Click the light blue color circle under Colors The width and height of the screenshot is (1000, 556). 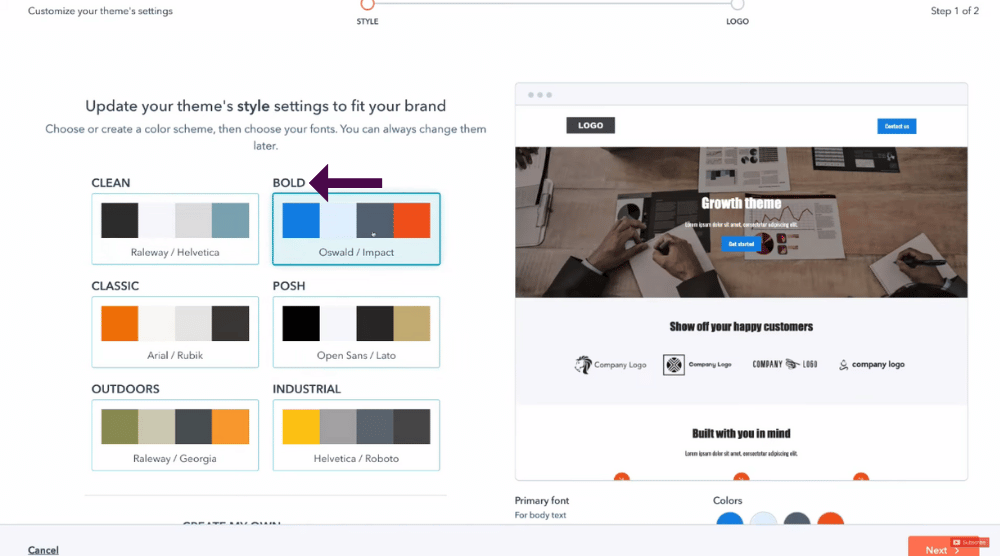click(x=763, y=518)
